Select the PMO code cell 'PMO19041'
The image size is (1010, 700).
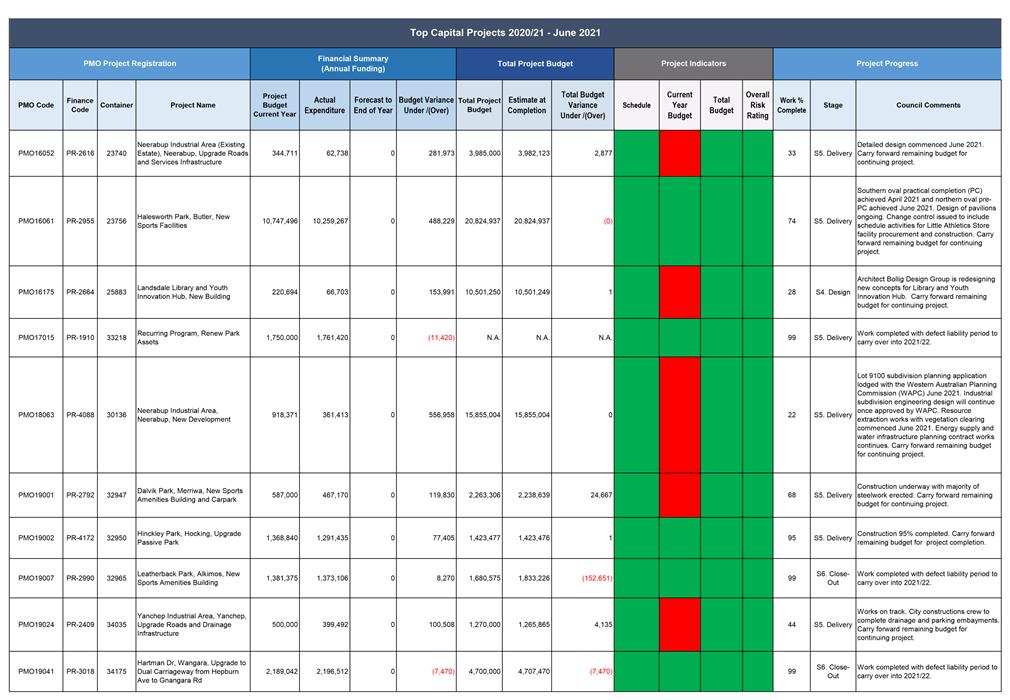[x=36, y=671]
